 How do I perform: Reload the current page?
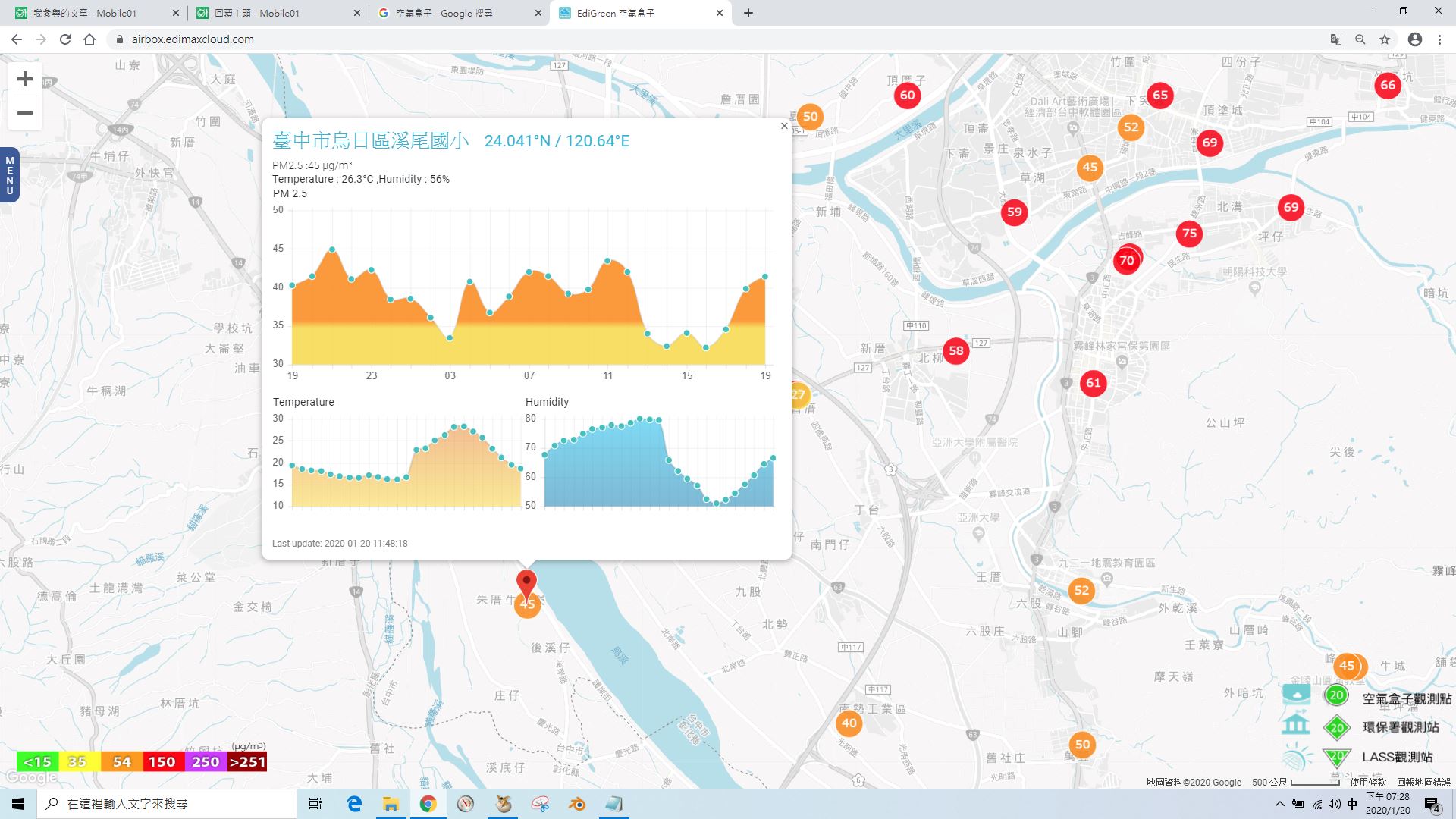click(65, 39)
